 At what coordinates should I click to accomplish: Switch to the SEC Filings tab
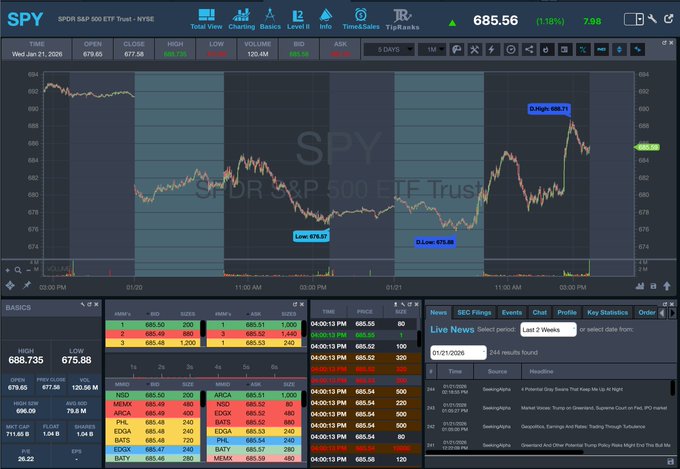point(474,312)
